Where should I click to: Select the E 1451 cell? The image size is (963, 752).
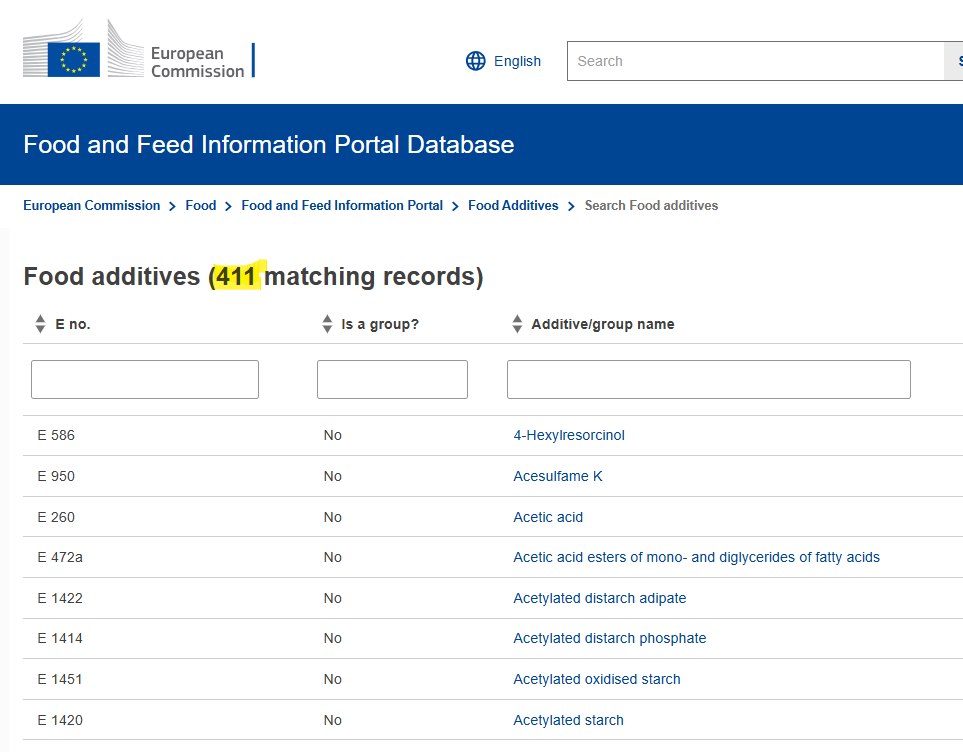click(60, 680)
